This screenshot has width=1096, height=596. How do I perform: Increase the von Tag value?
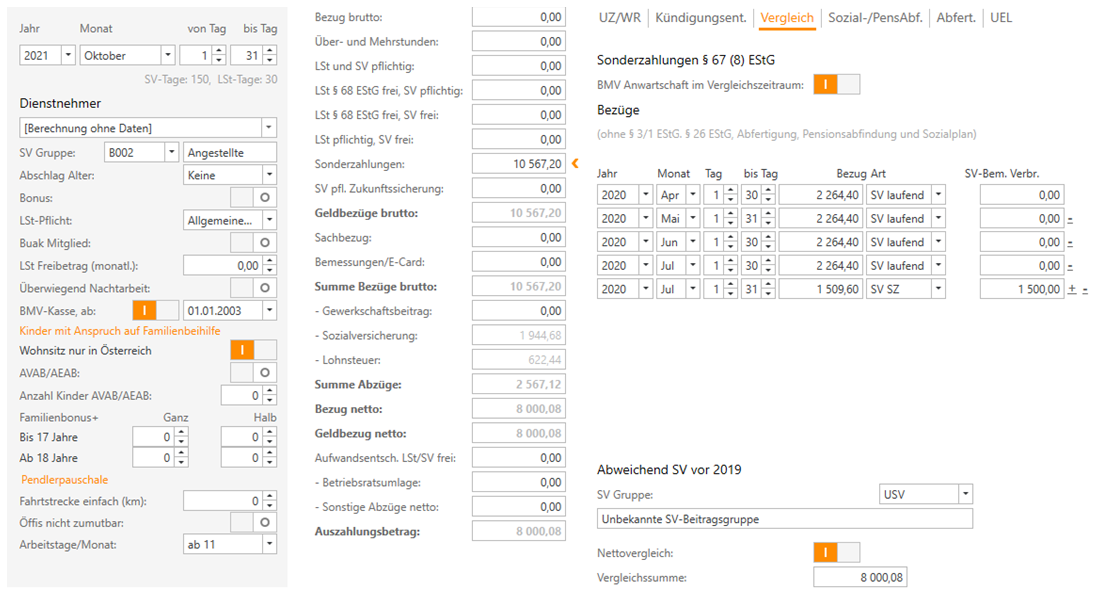pyautogui.click(x=219, y=51)
